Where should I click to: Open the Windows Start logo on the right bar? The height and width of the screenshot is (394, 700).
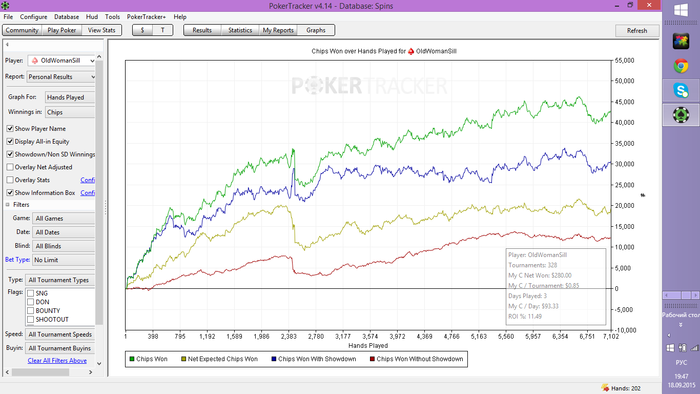point(681,9)
